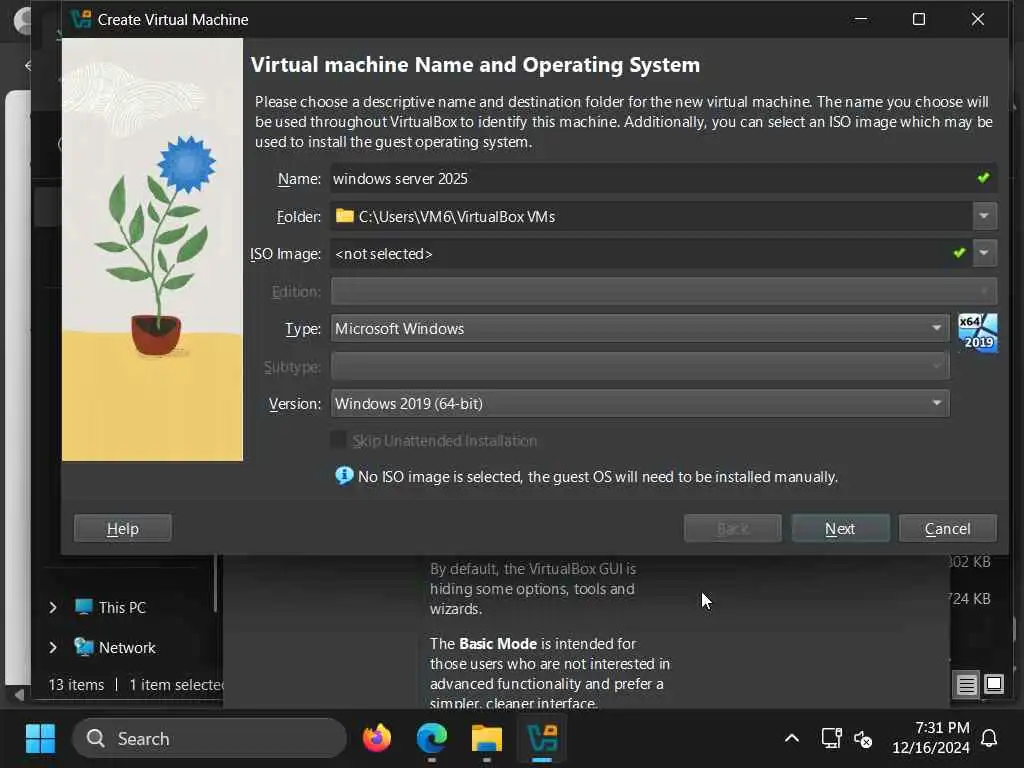Click the "No ISO image is selected" message text
Viewport: 1024px width, 768px height.
point(598,477)
